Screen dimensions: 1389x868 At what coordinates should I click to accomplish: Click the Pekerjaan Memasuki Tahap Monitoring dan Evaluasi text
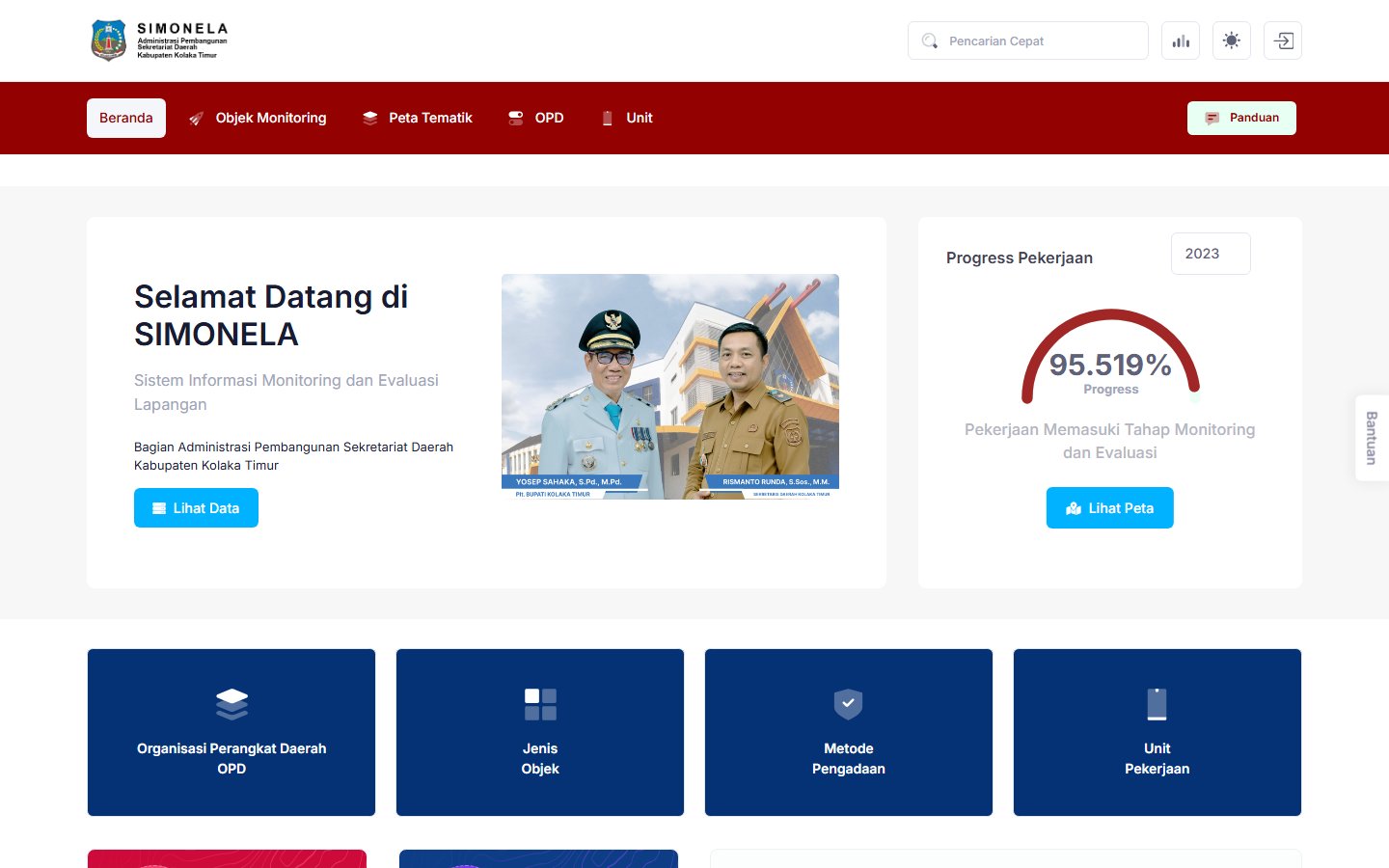(1110, 441)
